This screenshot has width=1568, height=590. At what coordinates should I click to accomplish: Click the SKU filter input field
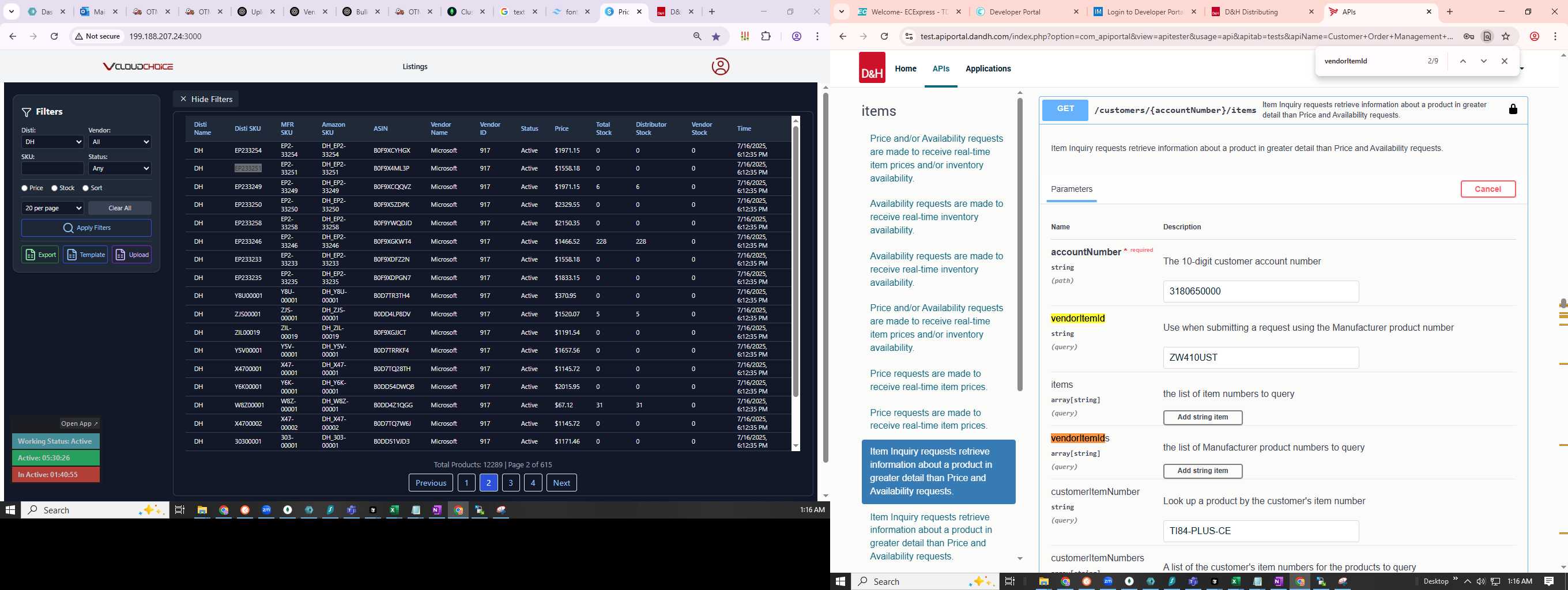[52, 168]
